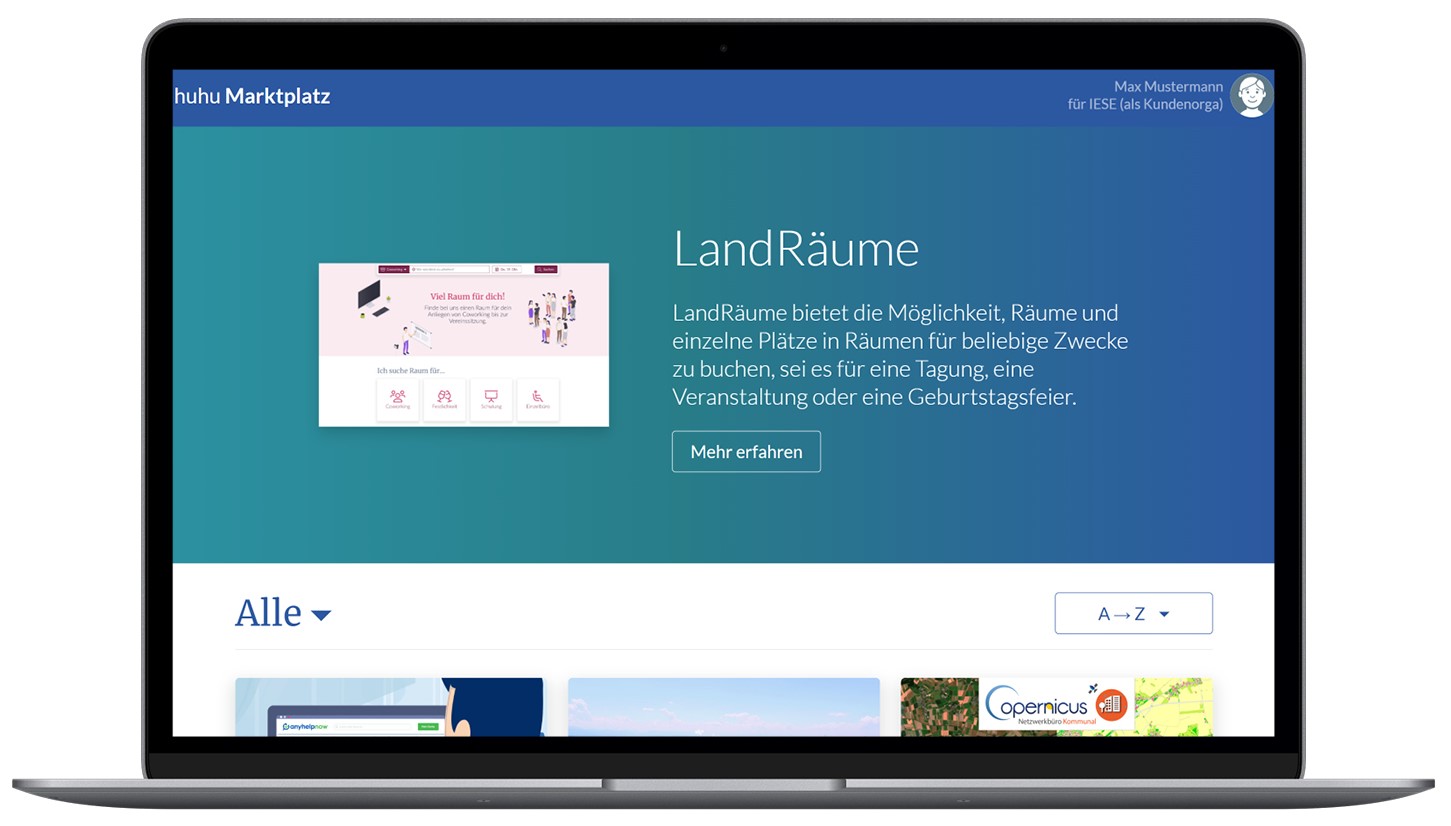The image size is (1451, 826).
Task: Click 'Viel Raum für dich!' preview heading
Action: 467,296
